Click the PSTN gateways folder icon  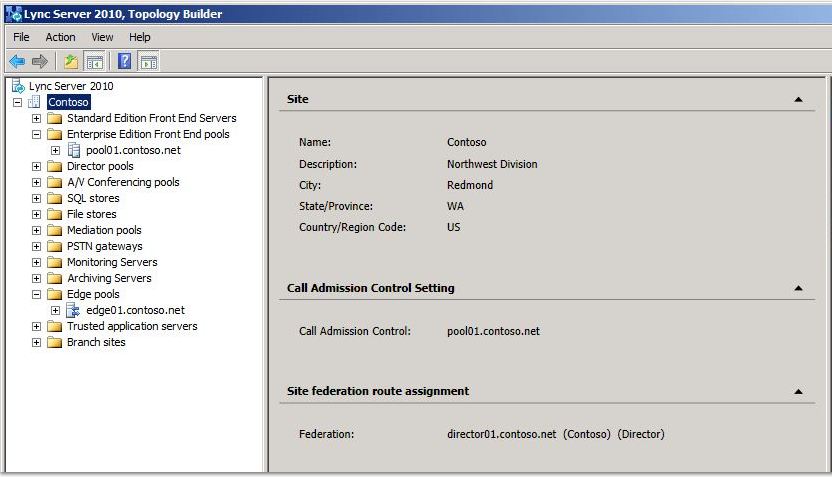click(55, 246)
